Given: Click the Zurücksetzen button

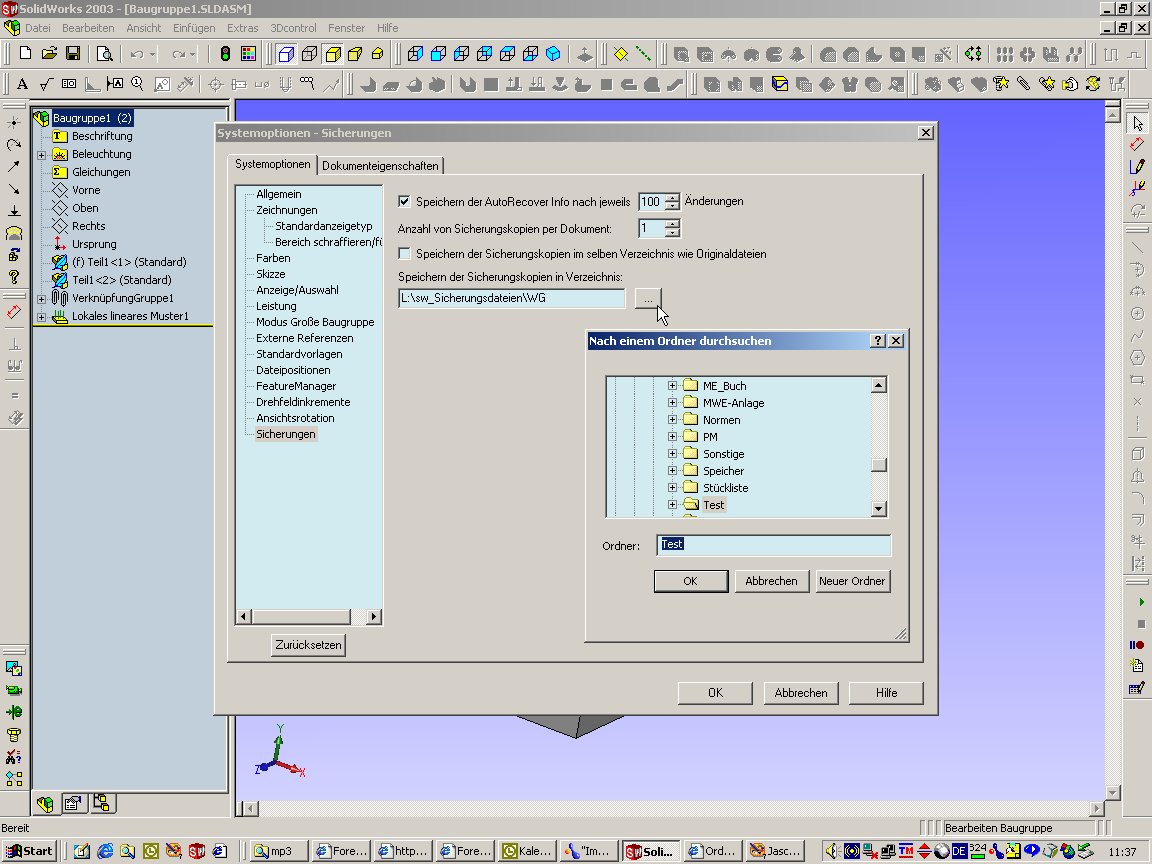Looking at the screenshot, I should [x=308, y=645].
